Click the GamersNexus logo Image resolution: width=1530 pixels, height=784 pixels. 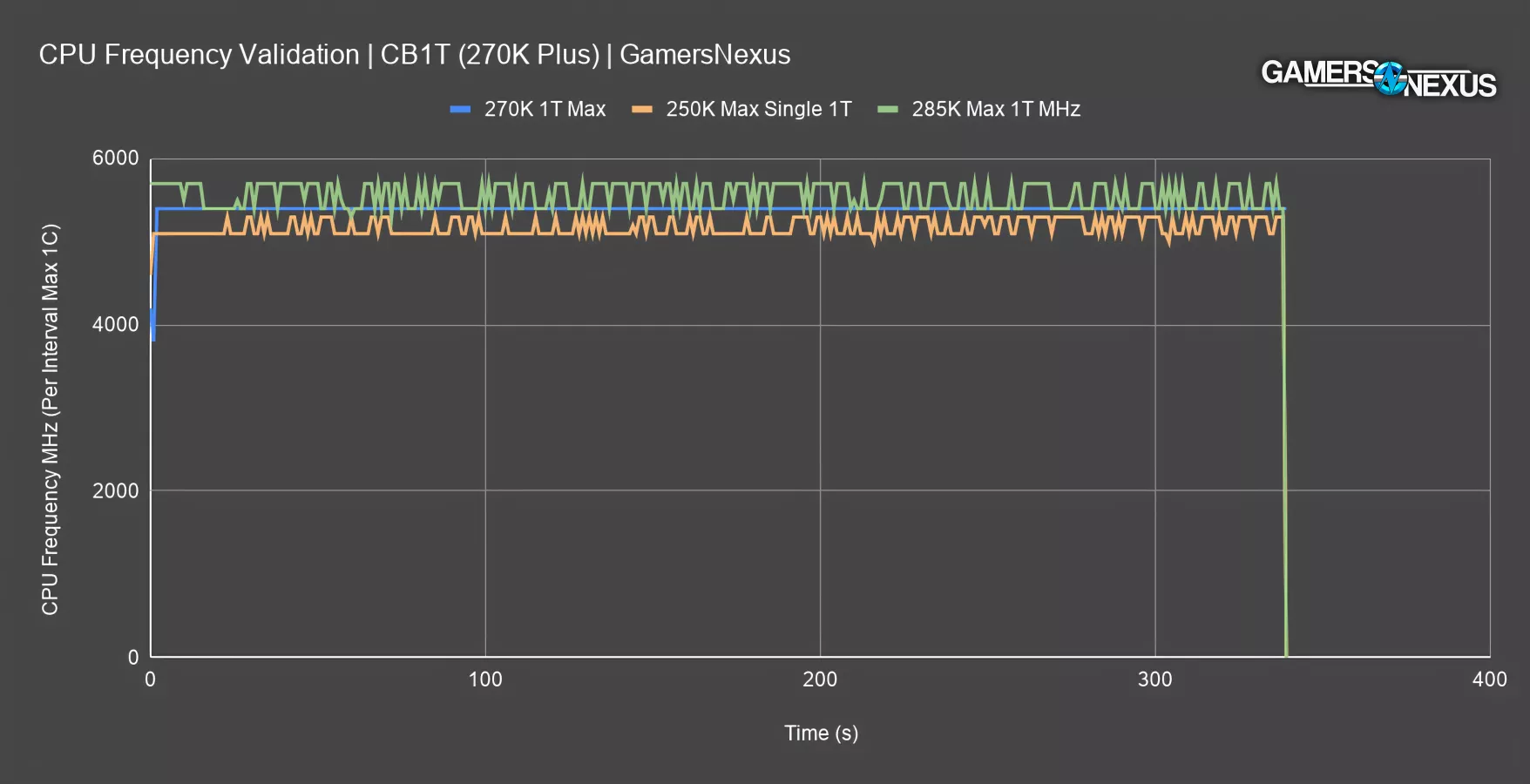coord(1378,78)
